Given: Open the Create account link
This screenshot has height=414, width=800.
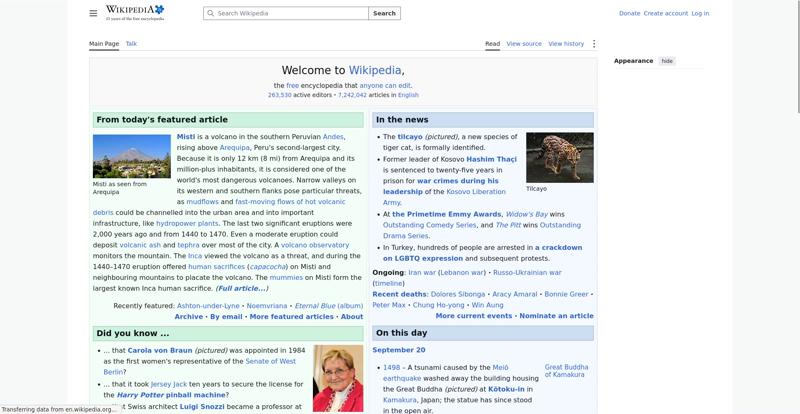Looking at the screenshot, I should pyautogui.click(x=665, y=13).
